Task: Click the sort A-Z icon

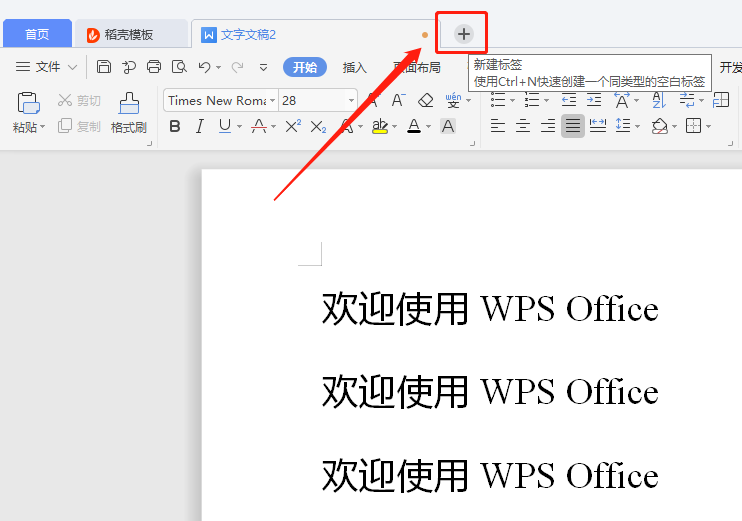Action: [x=658, y=100]
